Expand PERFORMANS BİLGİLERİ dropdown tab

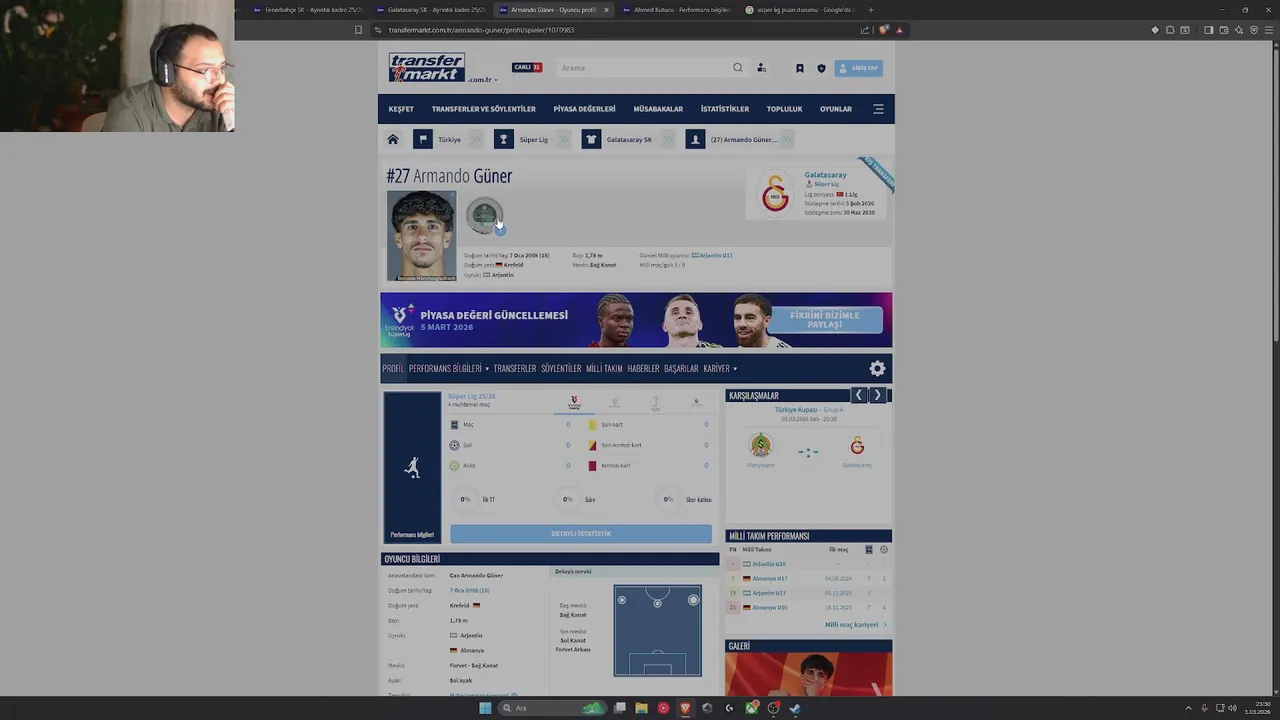[449, 368]
